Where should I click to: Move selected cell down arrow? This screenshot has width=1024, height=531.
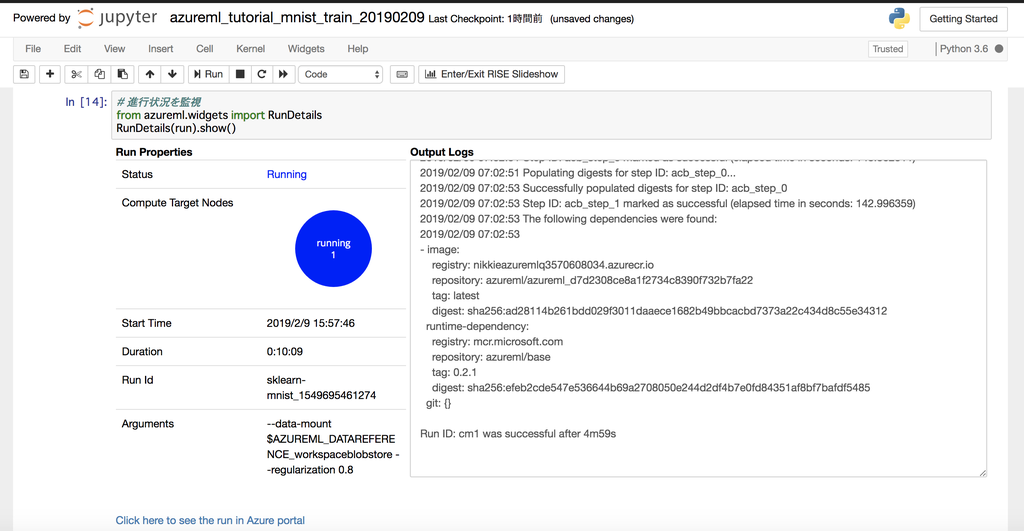(172, 74)
